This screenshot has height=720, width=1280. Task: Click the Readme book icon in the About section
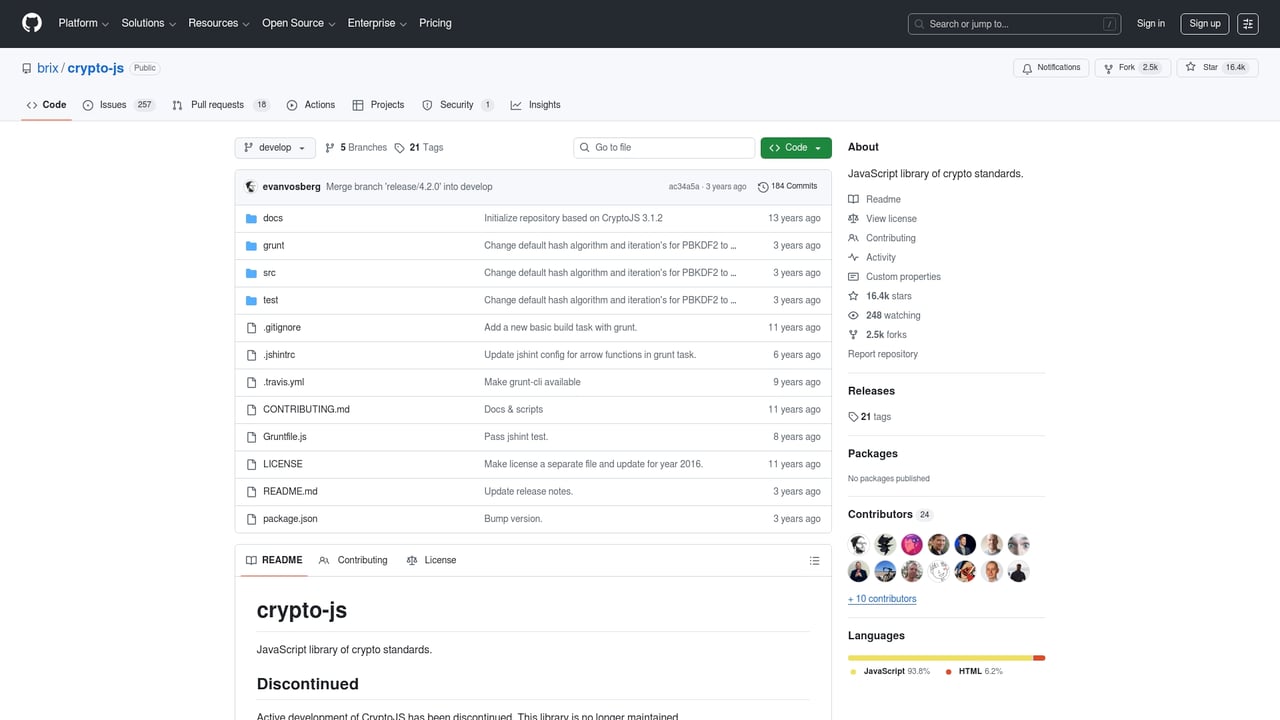point(856,199)
